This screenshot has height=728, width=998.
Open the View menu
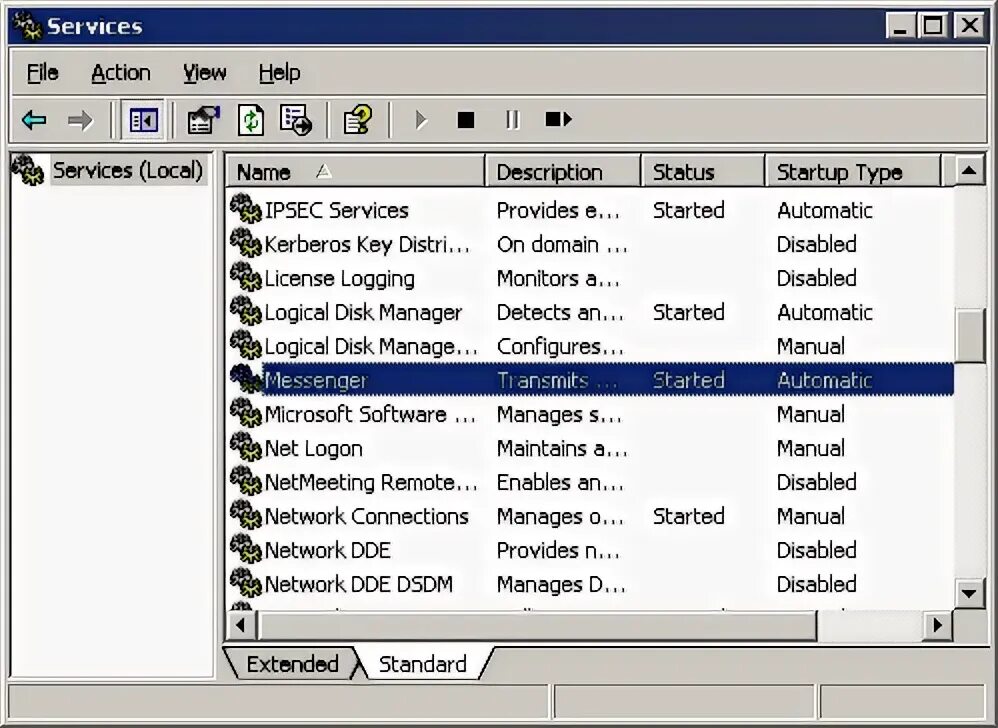[x=204, y=73]
